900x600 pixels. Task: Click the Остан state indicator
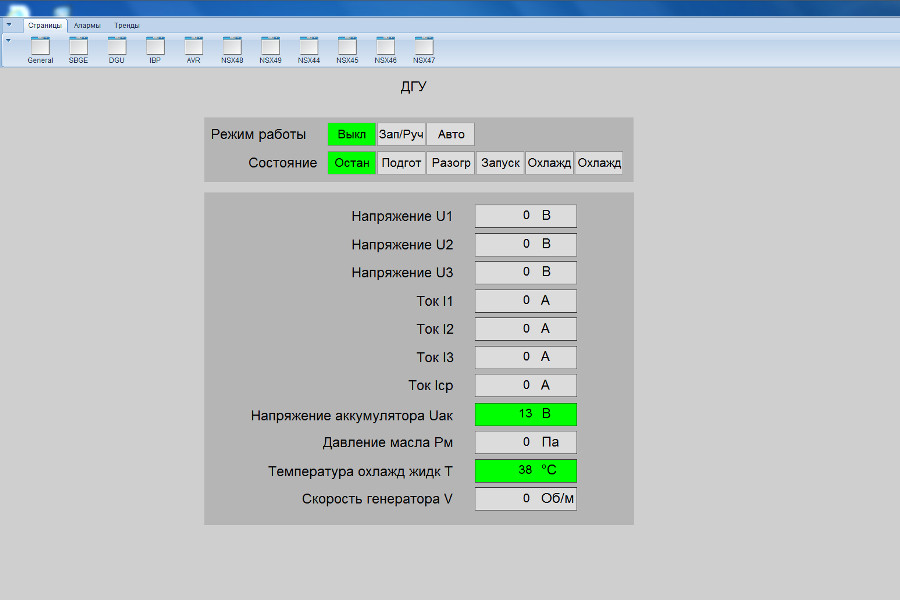click(351, 163)
